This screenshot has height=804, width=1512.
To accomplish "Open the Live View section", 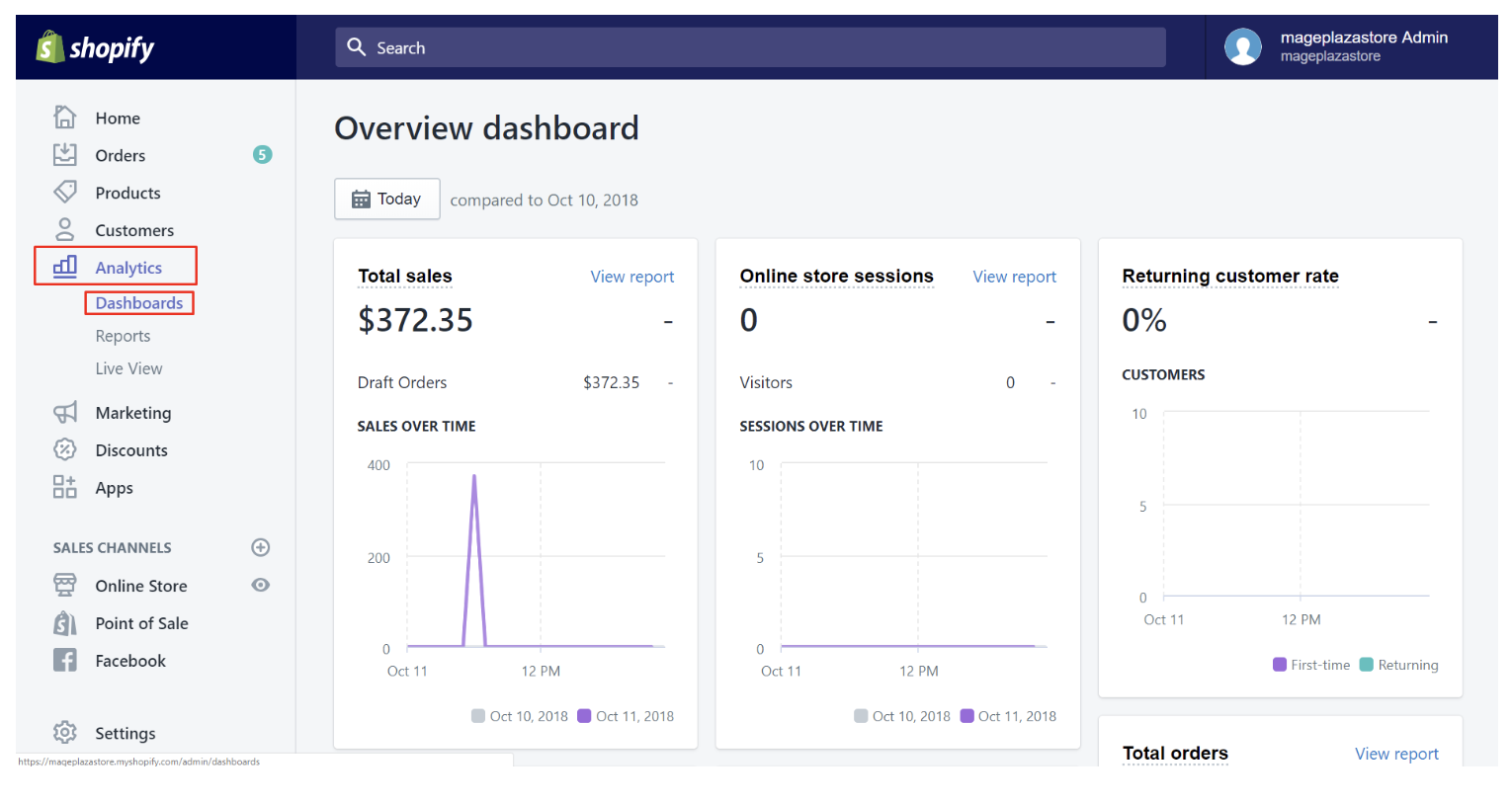I will pos(128,367).
